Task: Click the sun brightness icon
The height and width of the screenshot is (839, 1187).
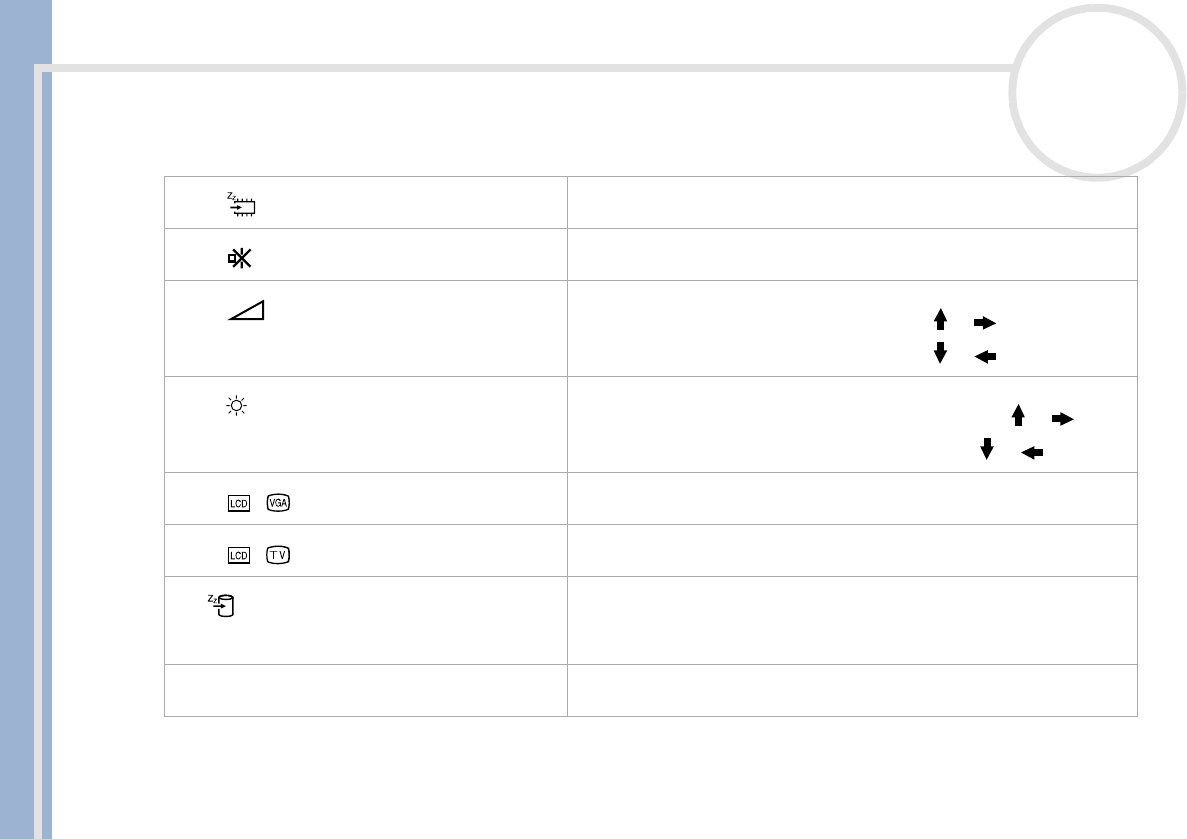Action: tap(236, 405)
